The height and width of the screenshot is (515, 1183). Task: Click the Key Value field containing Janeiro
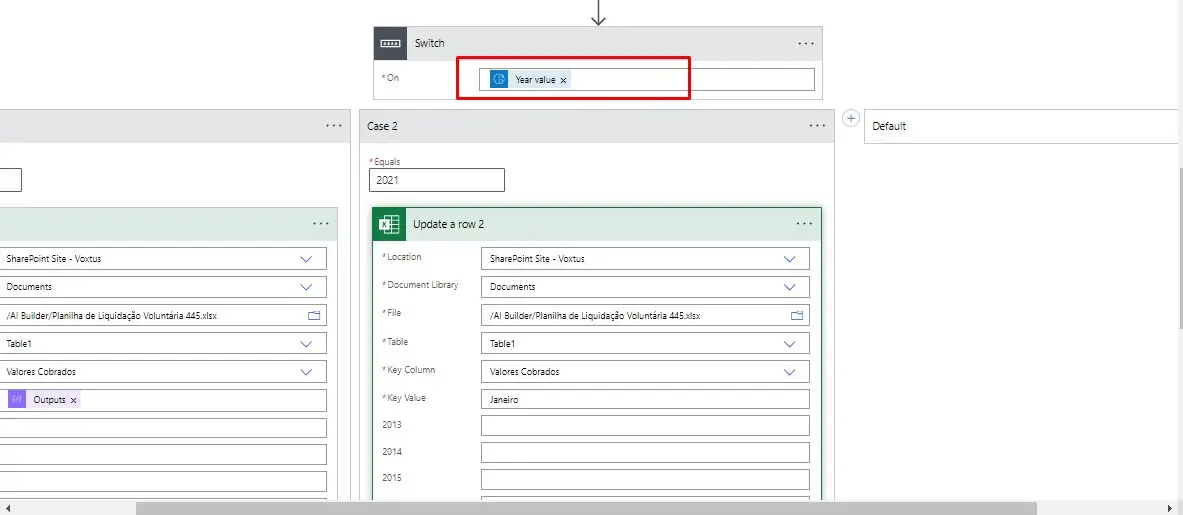(x=645, y=399)
